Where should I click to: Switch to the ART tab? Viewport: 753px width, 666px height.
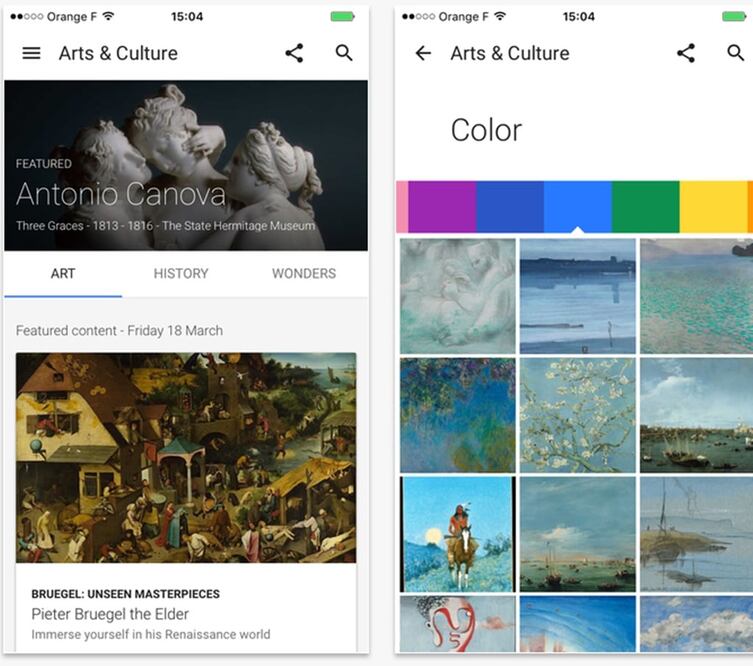63,273
